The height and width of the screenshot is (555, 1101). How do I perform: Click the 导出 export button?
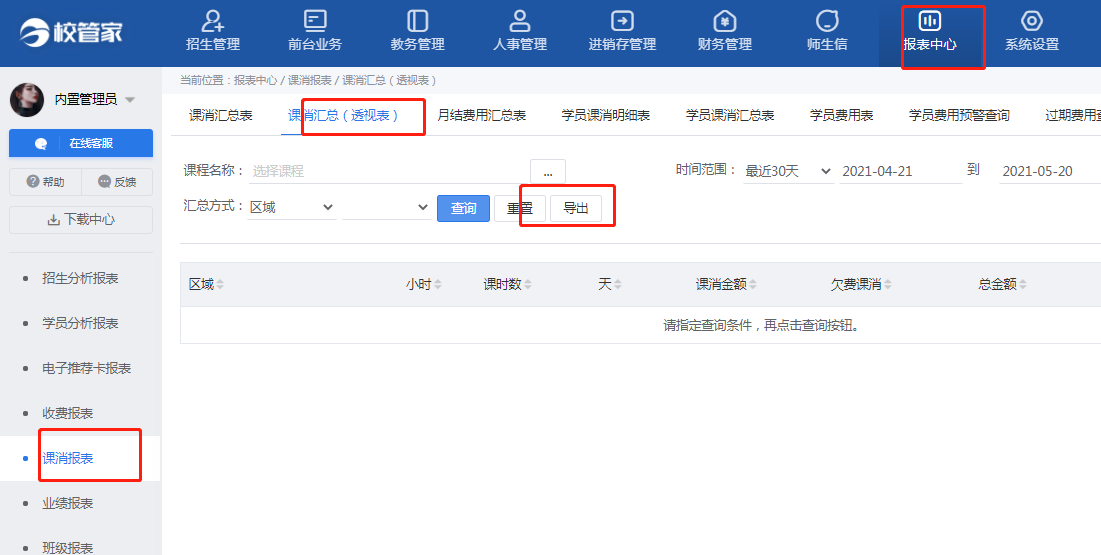576,209
